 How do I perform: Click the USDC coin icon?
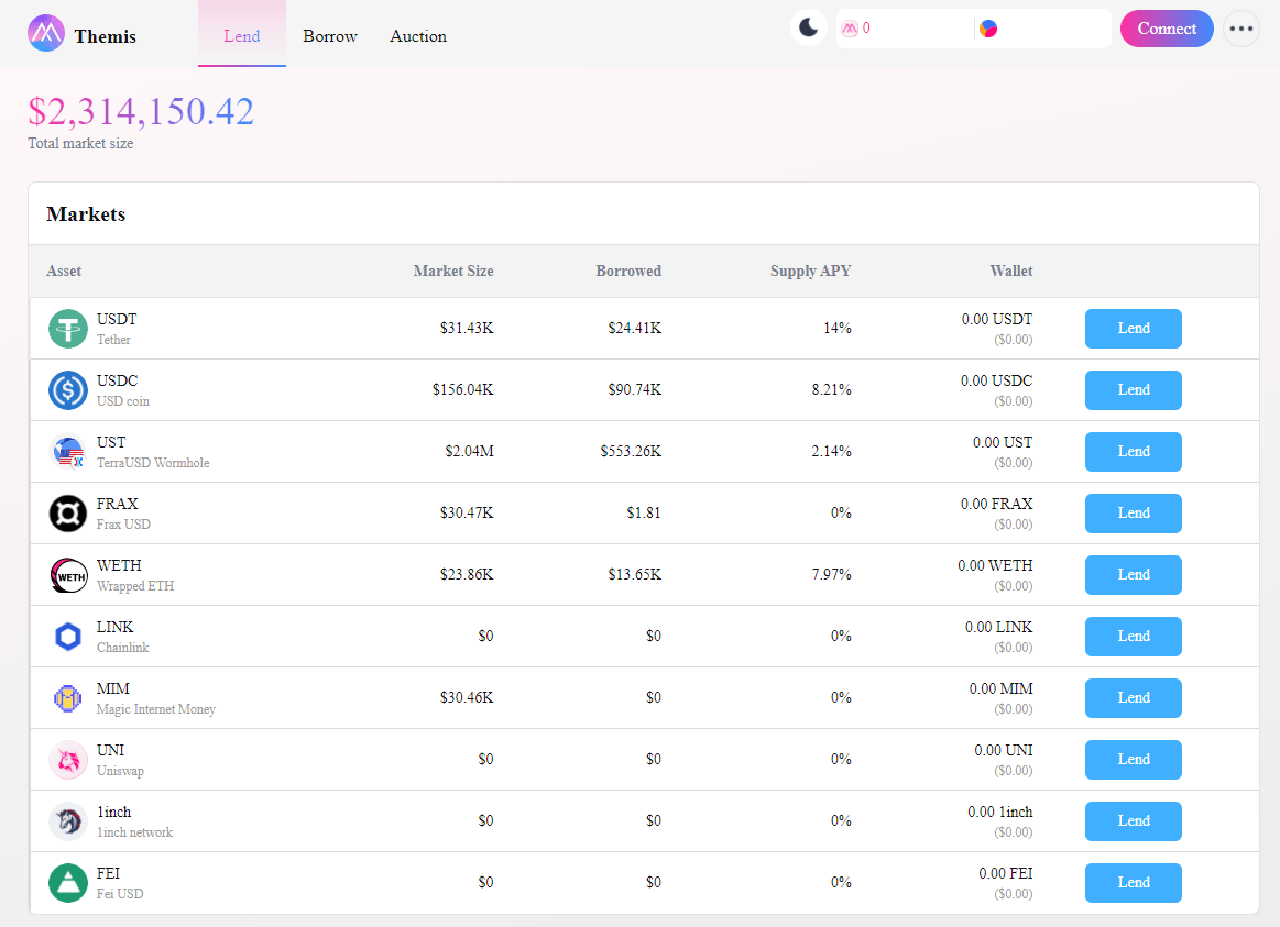tap(68, 390)
